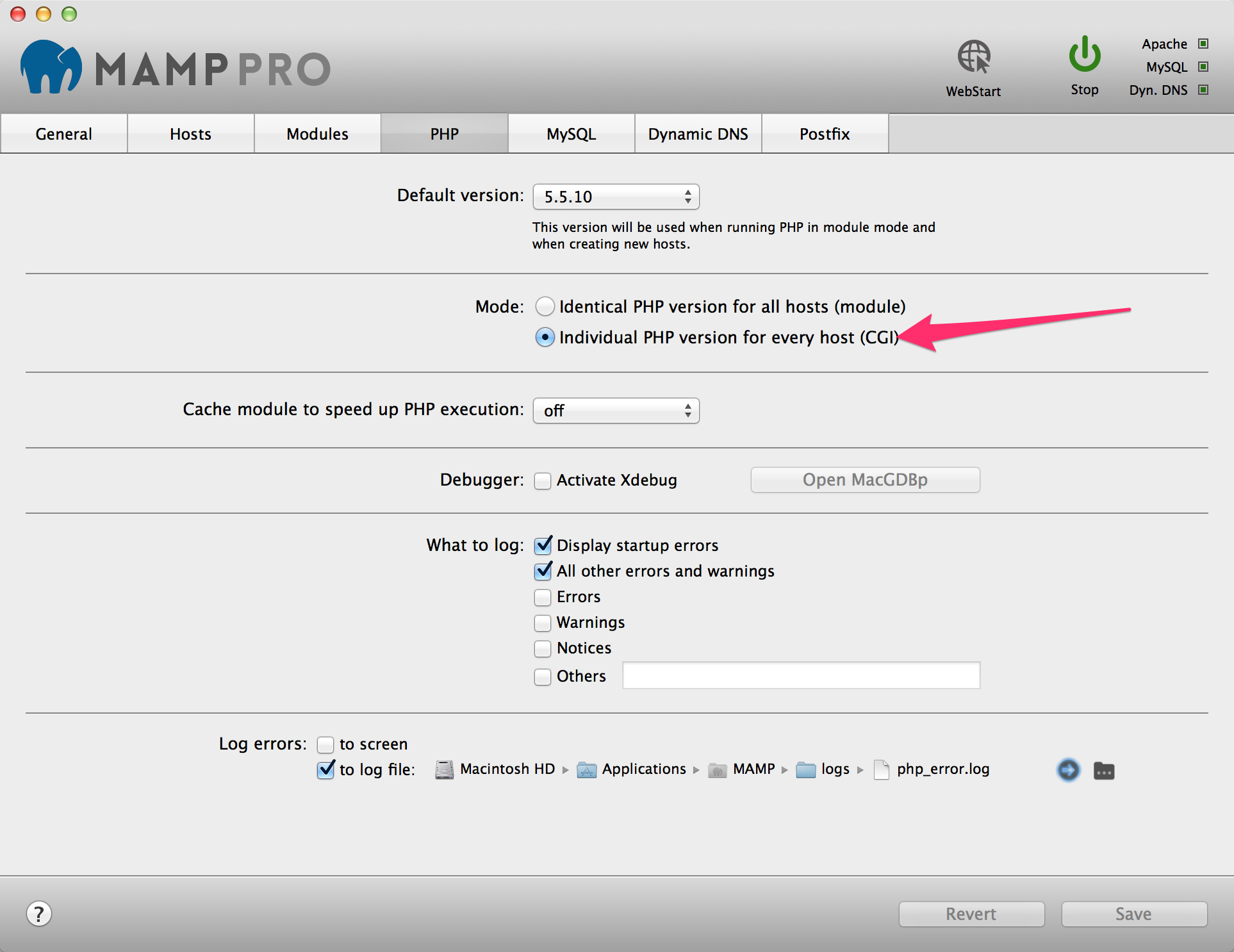Enable Activate Xdebug checkbox

pos(543,480)
